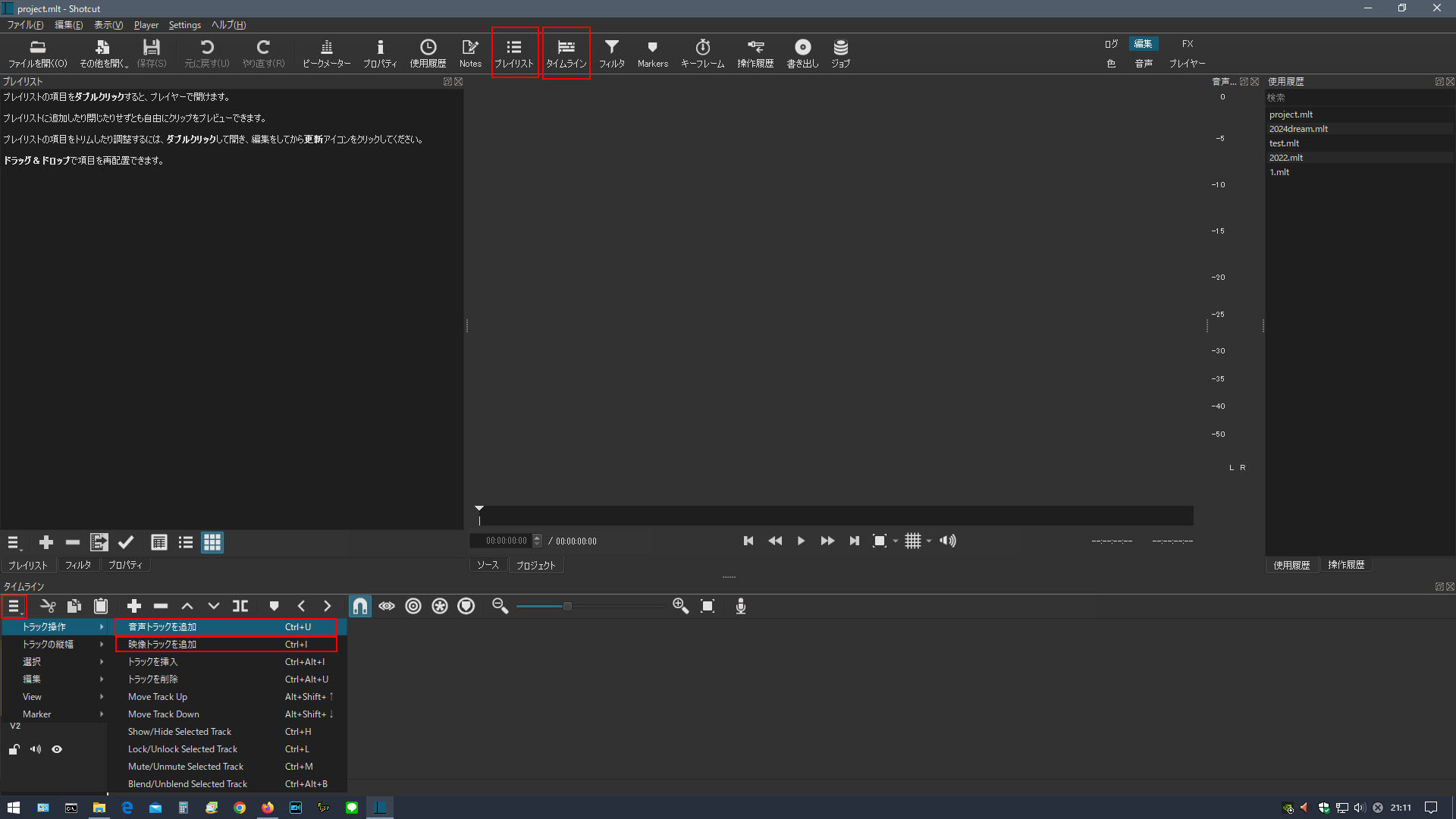The width and height of the screenshot is (1456, 819).
Task: Click the Zoom timeline out magnifier
Action: pos(500,606)
